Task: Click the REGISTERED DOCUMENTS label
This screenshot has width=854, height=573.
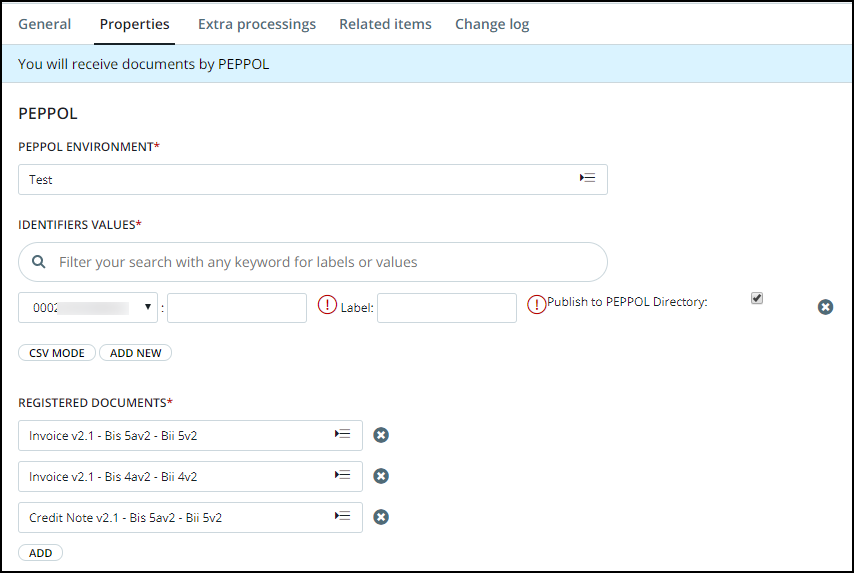Action: [95, 403]
